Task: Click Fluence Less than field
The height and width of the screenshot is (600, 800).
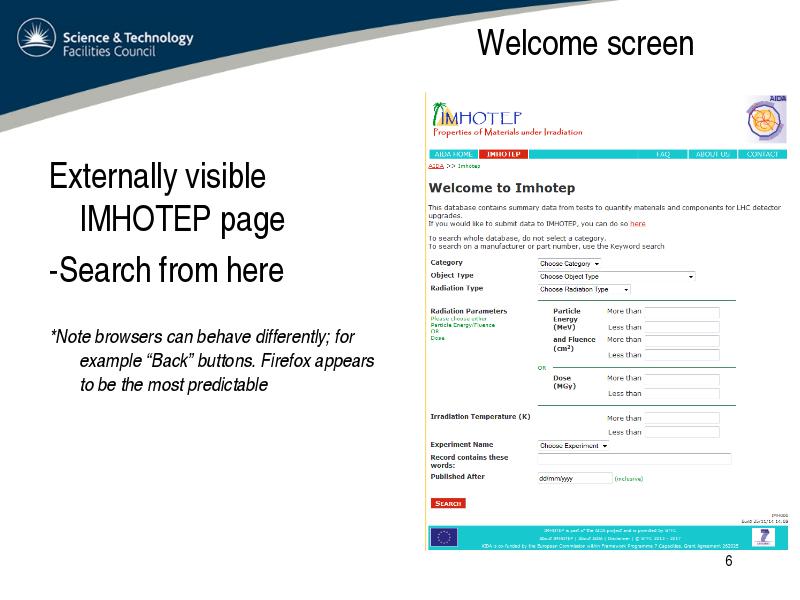Action: click(682, 355)
